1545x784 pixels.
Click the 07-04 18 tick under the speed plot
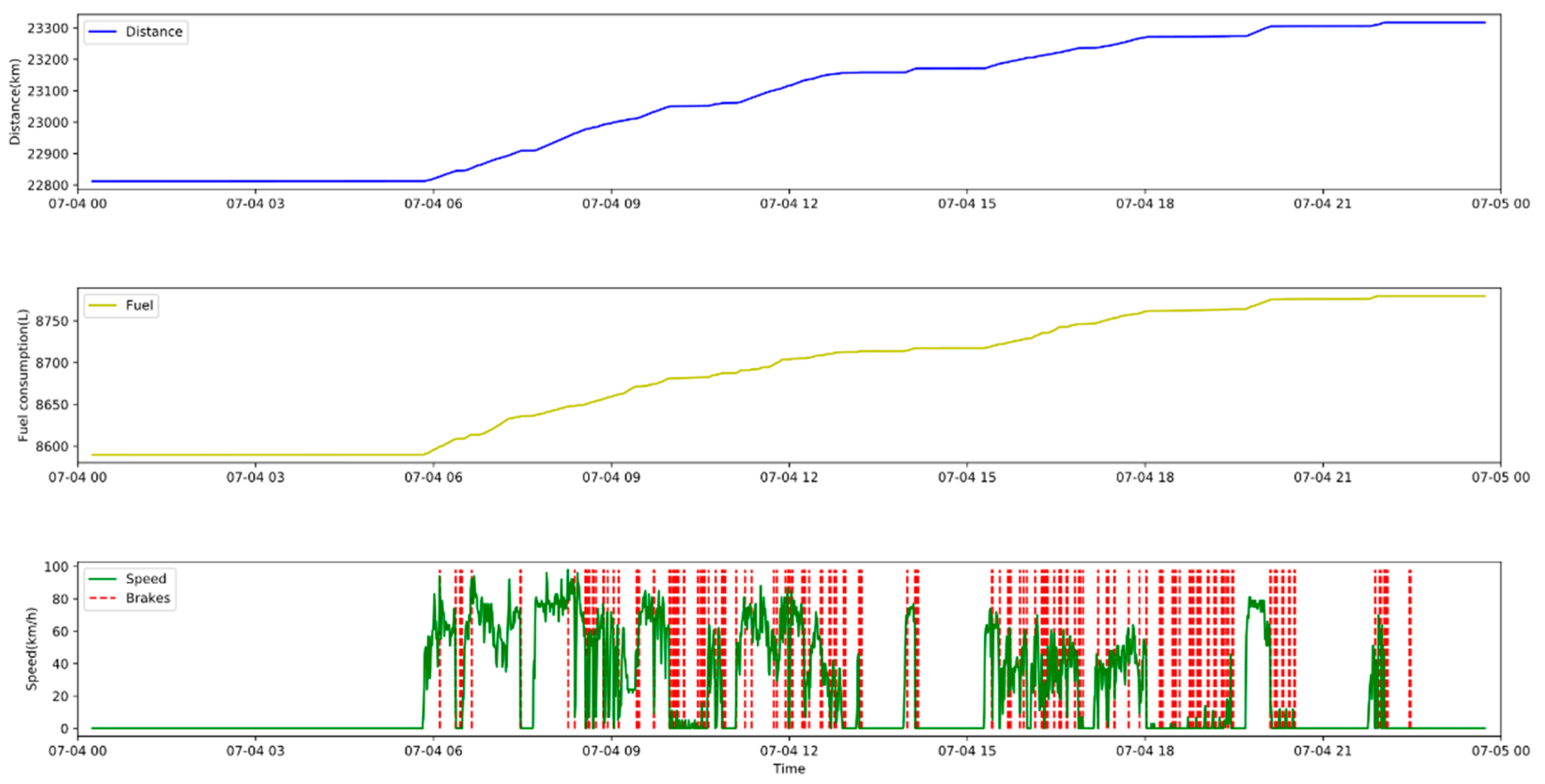1144,751
